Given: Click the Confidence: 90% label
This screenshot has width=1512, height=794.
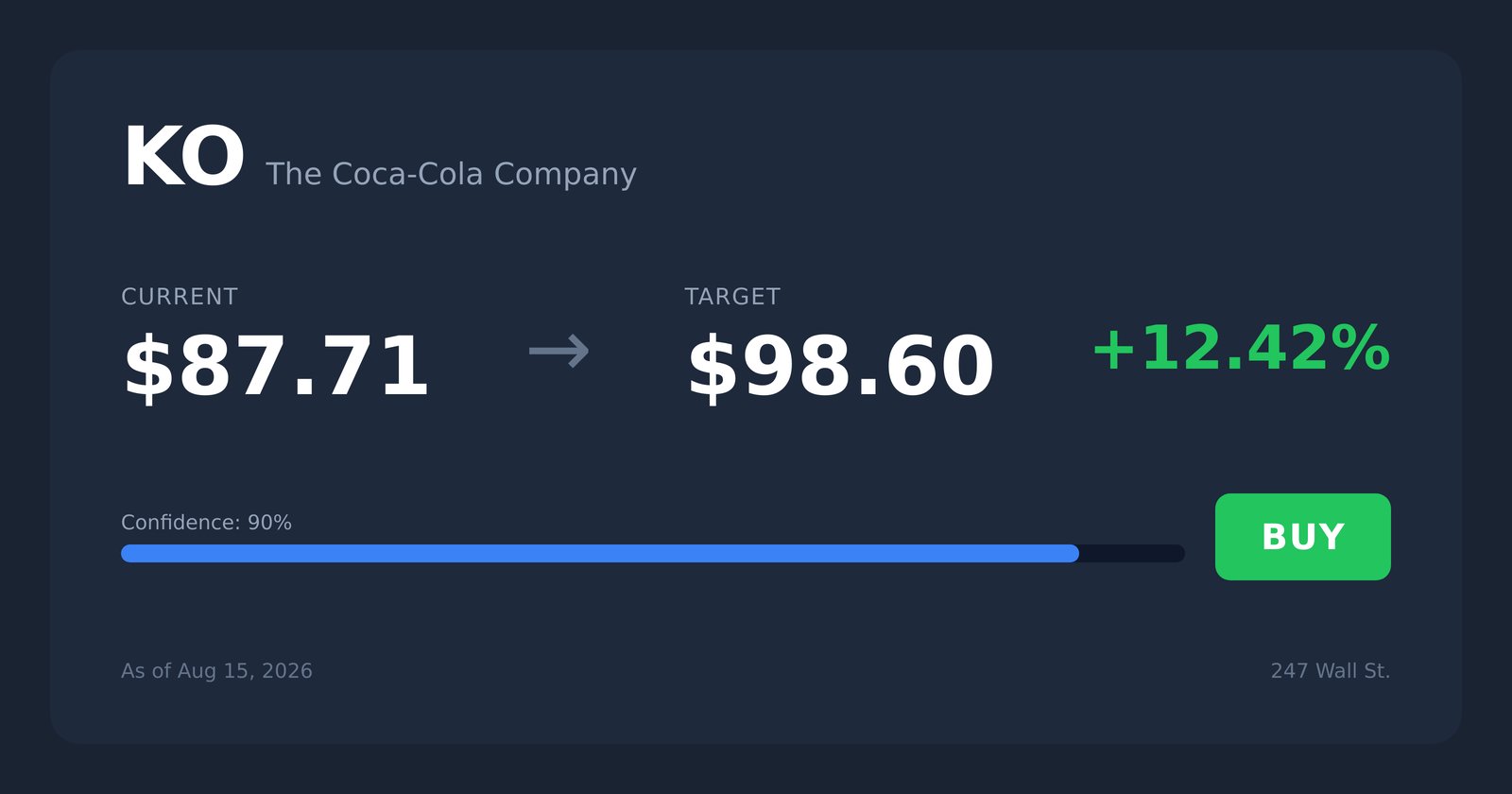Looking at the screenshot, I should (206, 523).
